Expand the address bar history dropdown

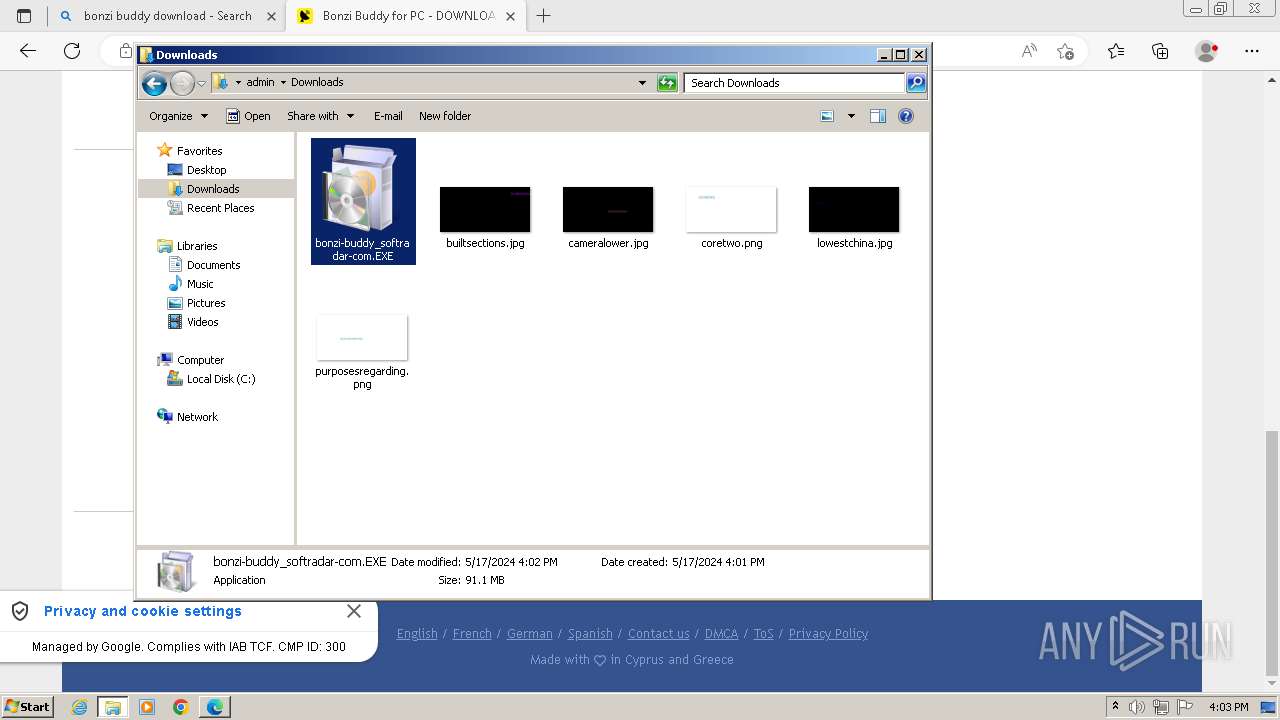642,83
